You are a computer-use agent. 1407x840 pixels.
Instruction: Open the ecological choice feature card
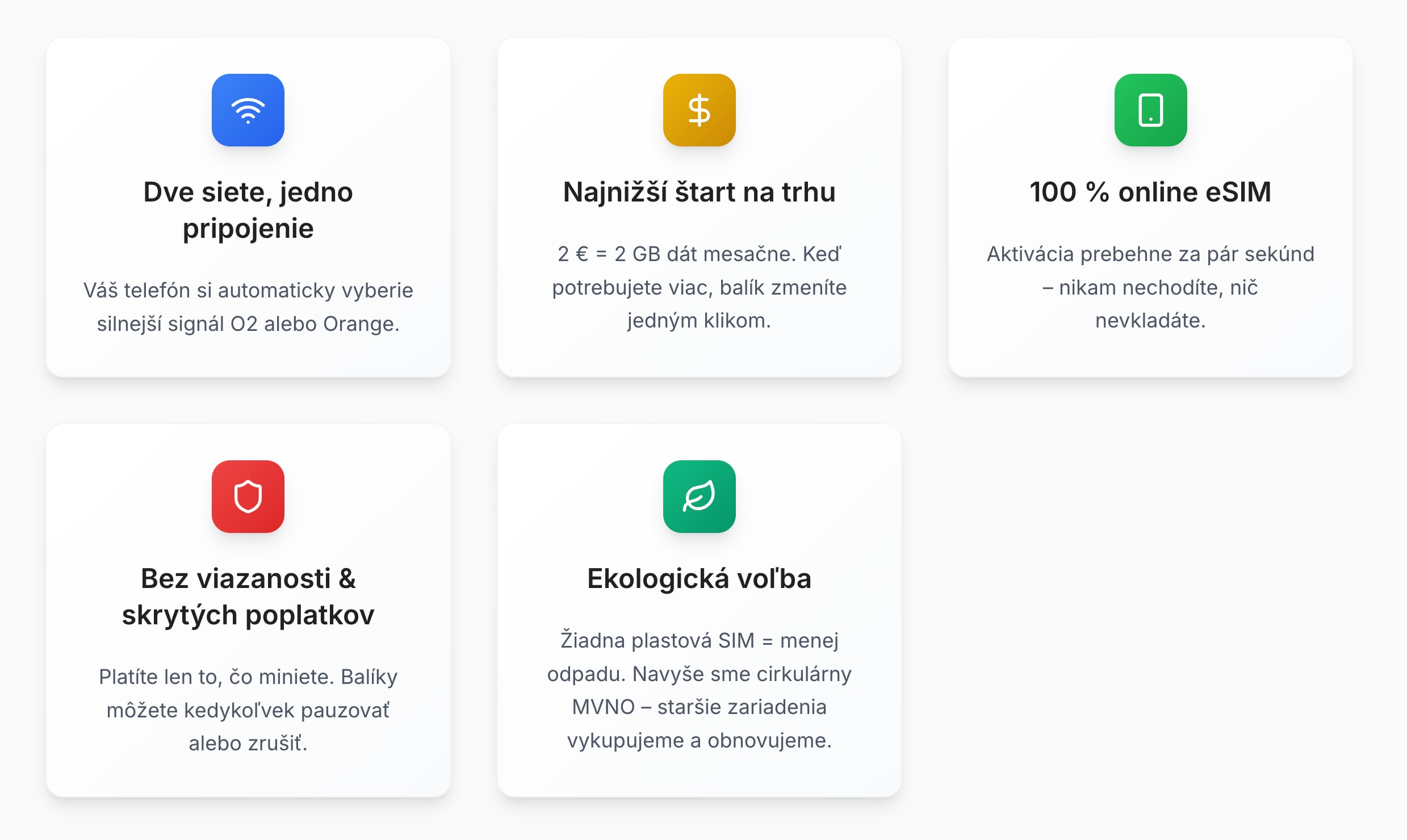click(699, 610)
